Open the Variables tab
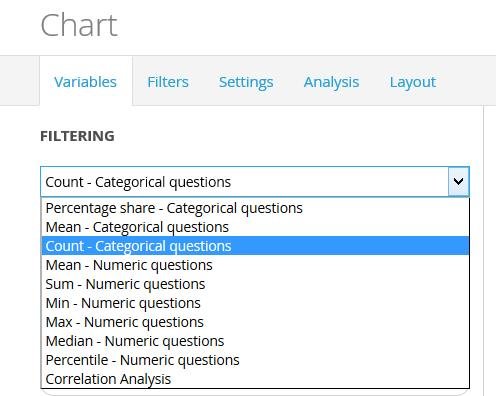Screen dimensions: 496x396 click(x=86, y=82)
